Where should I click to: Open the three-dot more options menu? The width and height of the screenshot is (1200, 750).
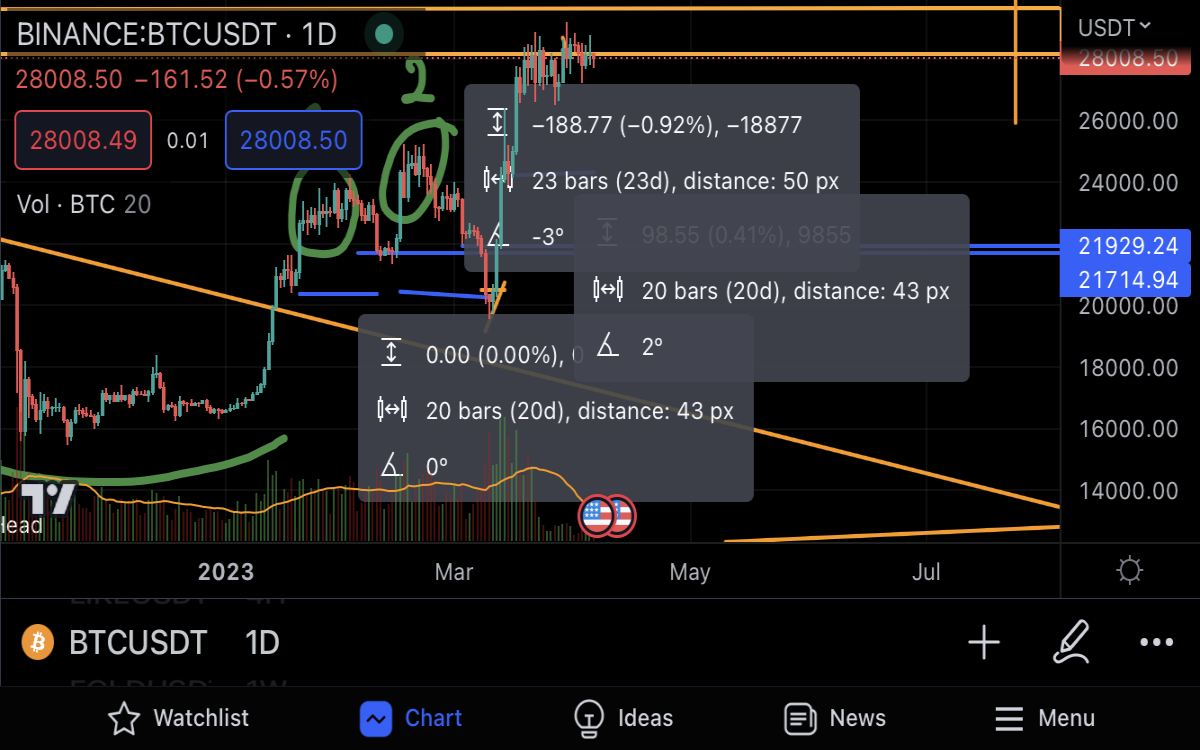point(1156,642)
